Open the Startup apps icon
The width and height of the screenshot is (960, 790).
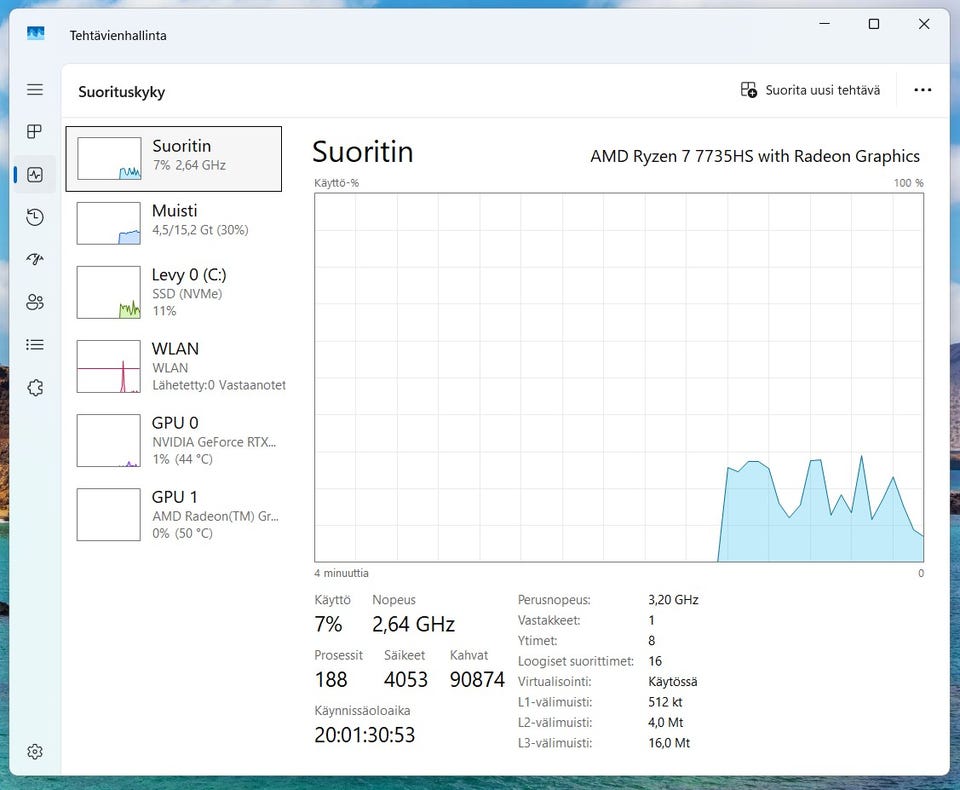click(35, 259)
